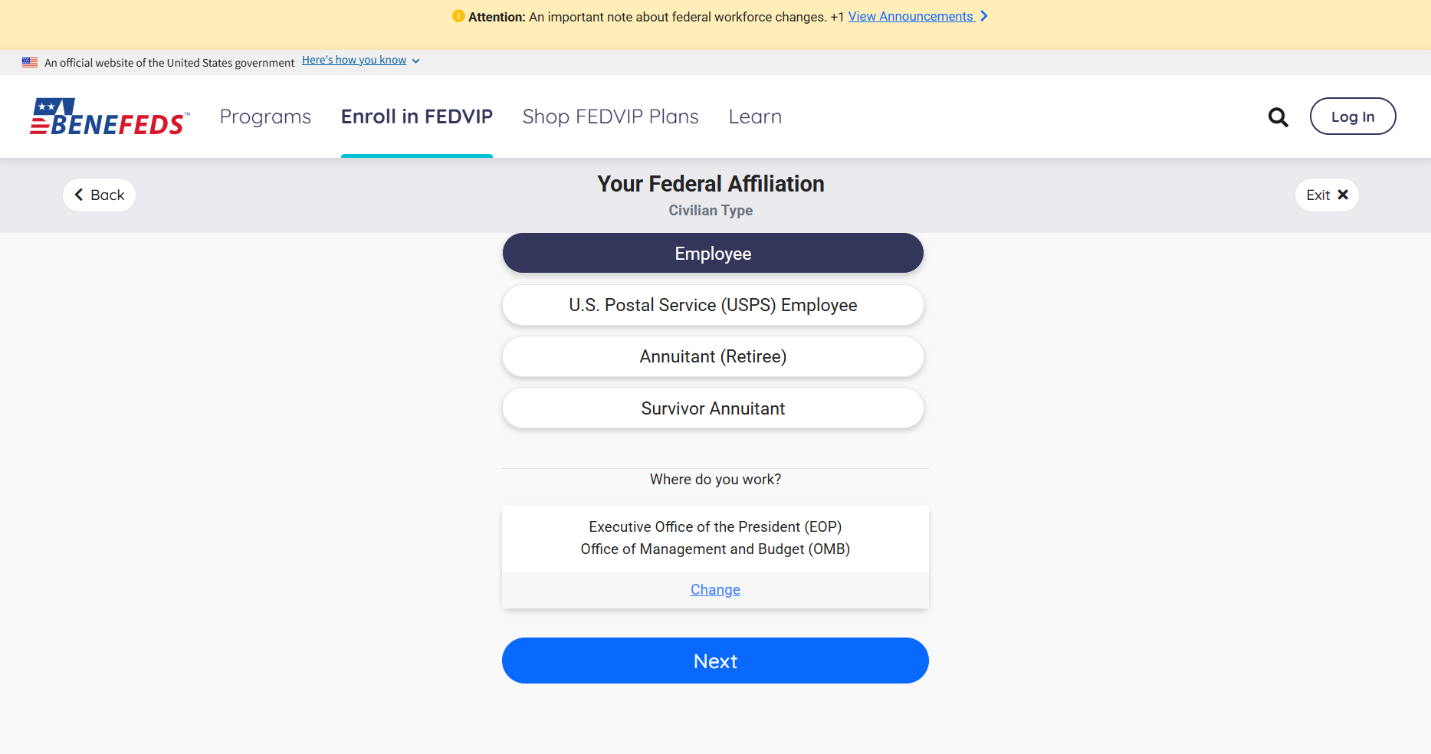Open the Programs menu
Image resolution: width=1431 pixels, height=754 pixels.
tap(265, 117)
